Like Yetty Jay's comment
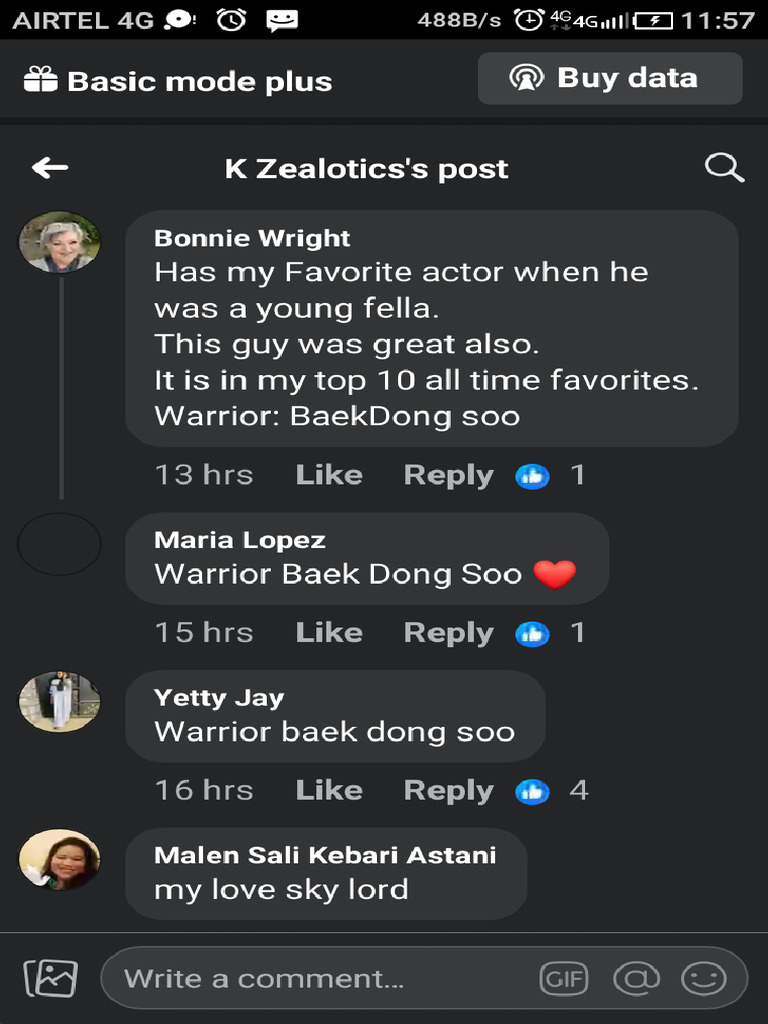Viewport: 768px width, 1024px height. point(328,791)
